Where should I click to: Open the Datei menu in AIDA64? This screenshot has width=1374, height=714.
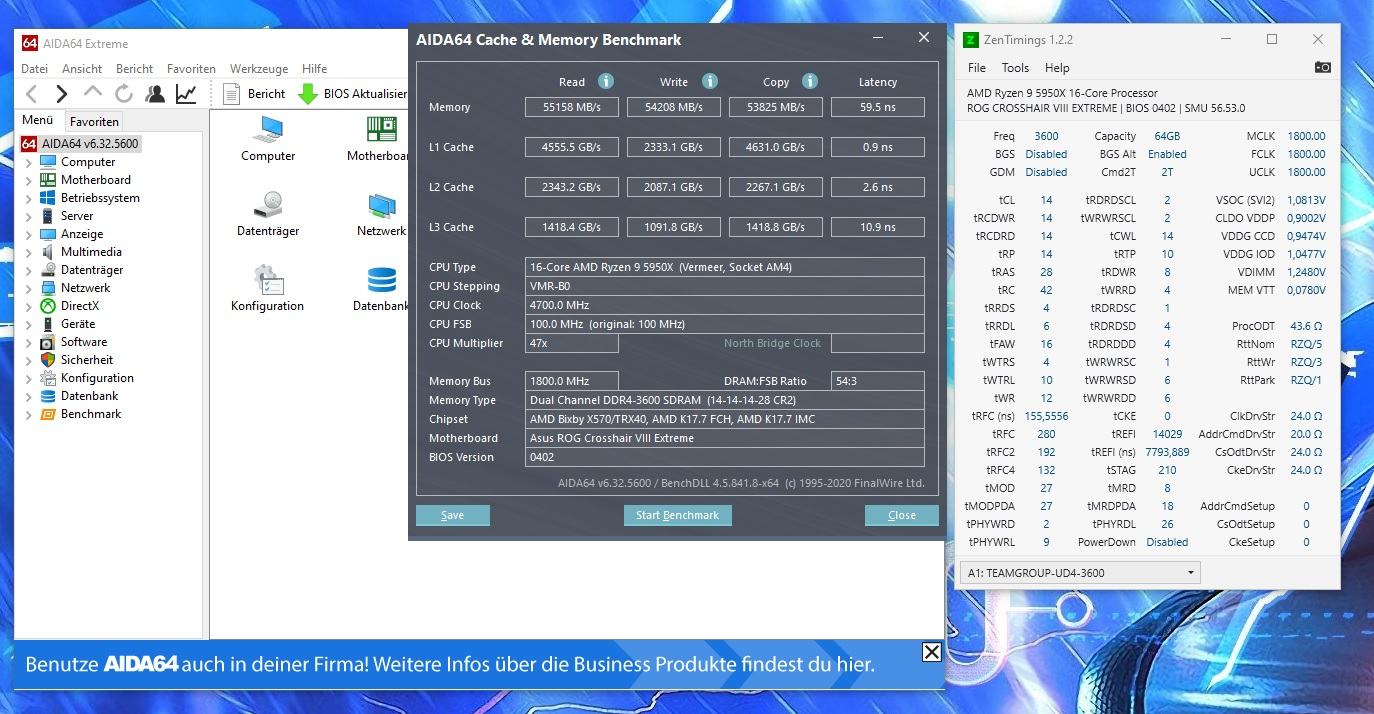point(34,69)
